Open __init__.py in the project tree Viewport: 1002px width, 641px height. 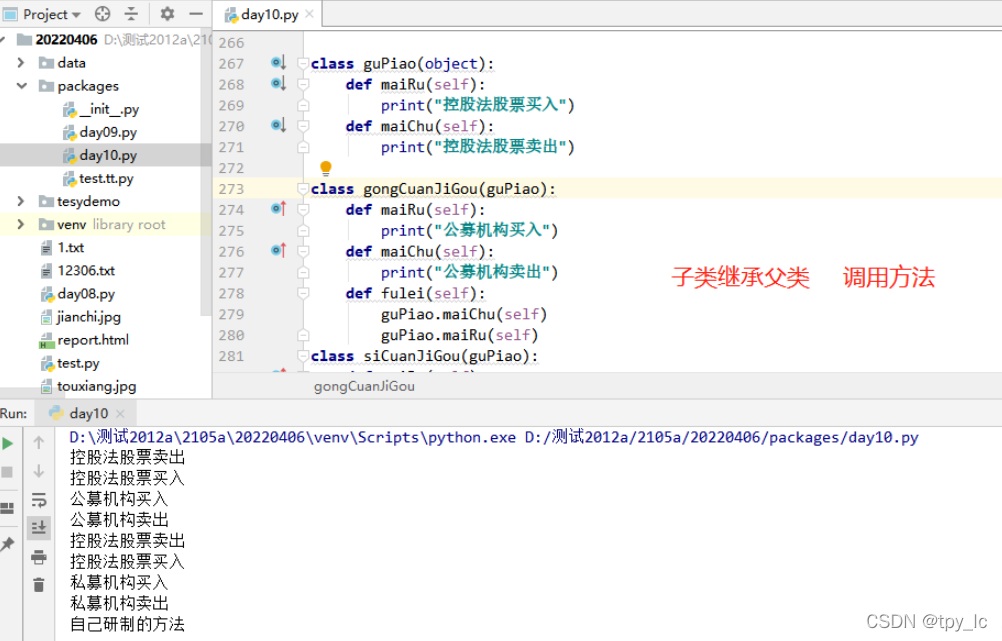(109, 109)
